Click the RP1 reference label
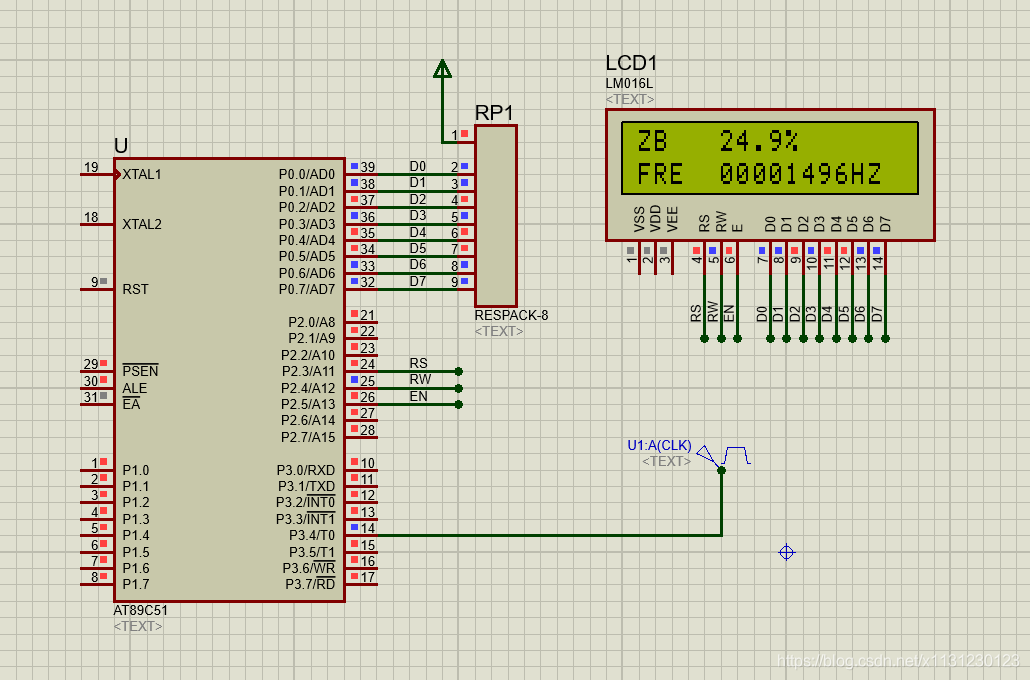1030x680 pixels. pyautogui.click(x=494, y=113)
